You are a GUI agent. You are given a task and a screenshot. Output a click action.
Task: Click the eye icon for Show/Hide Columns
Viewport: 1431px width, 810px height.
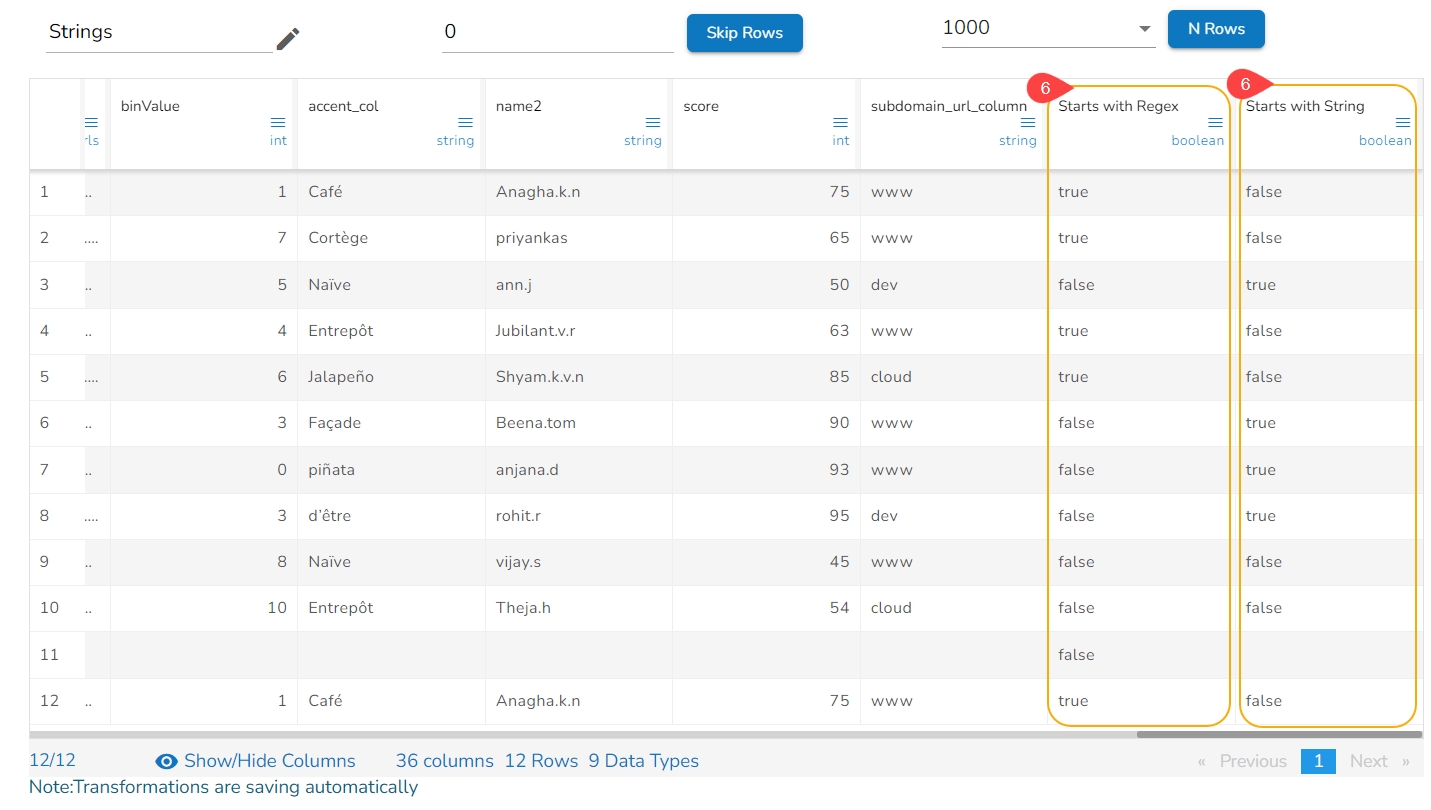point(166,761)
